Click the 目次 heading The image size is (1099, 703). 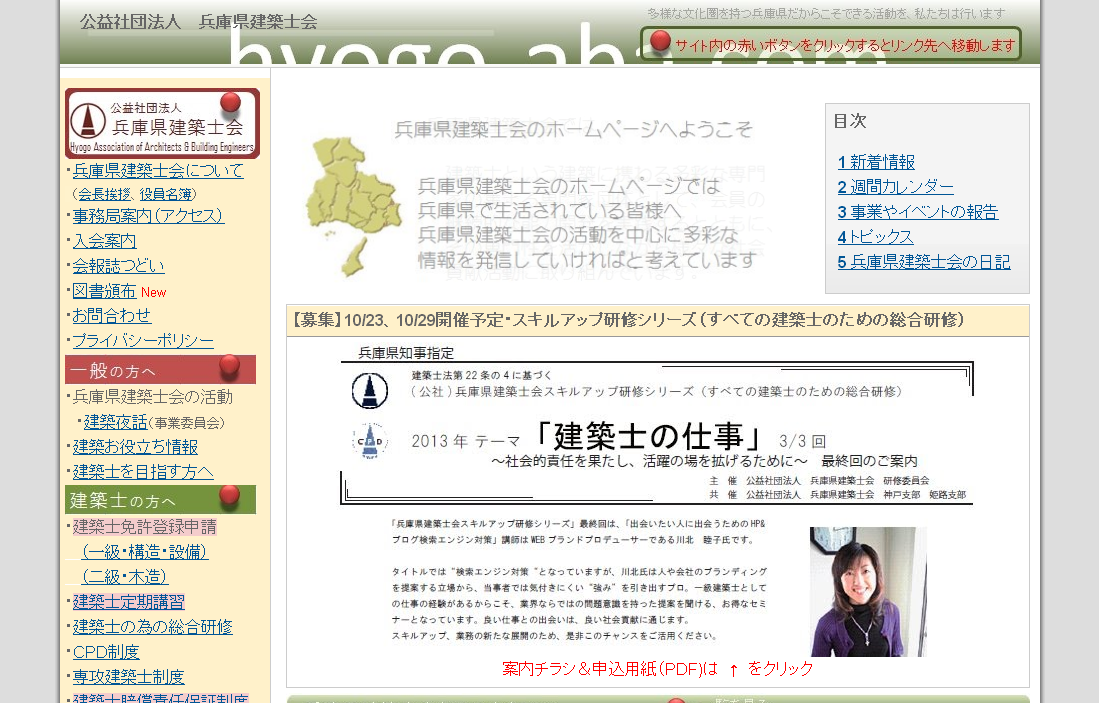(850, 121)
